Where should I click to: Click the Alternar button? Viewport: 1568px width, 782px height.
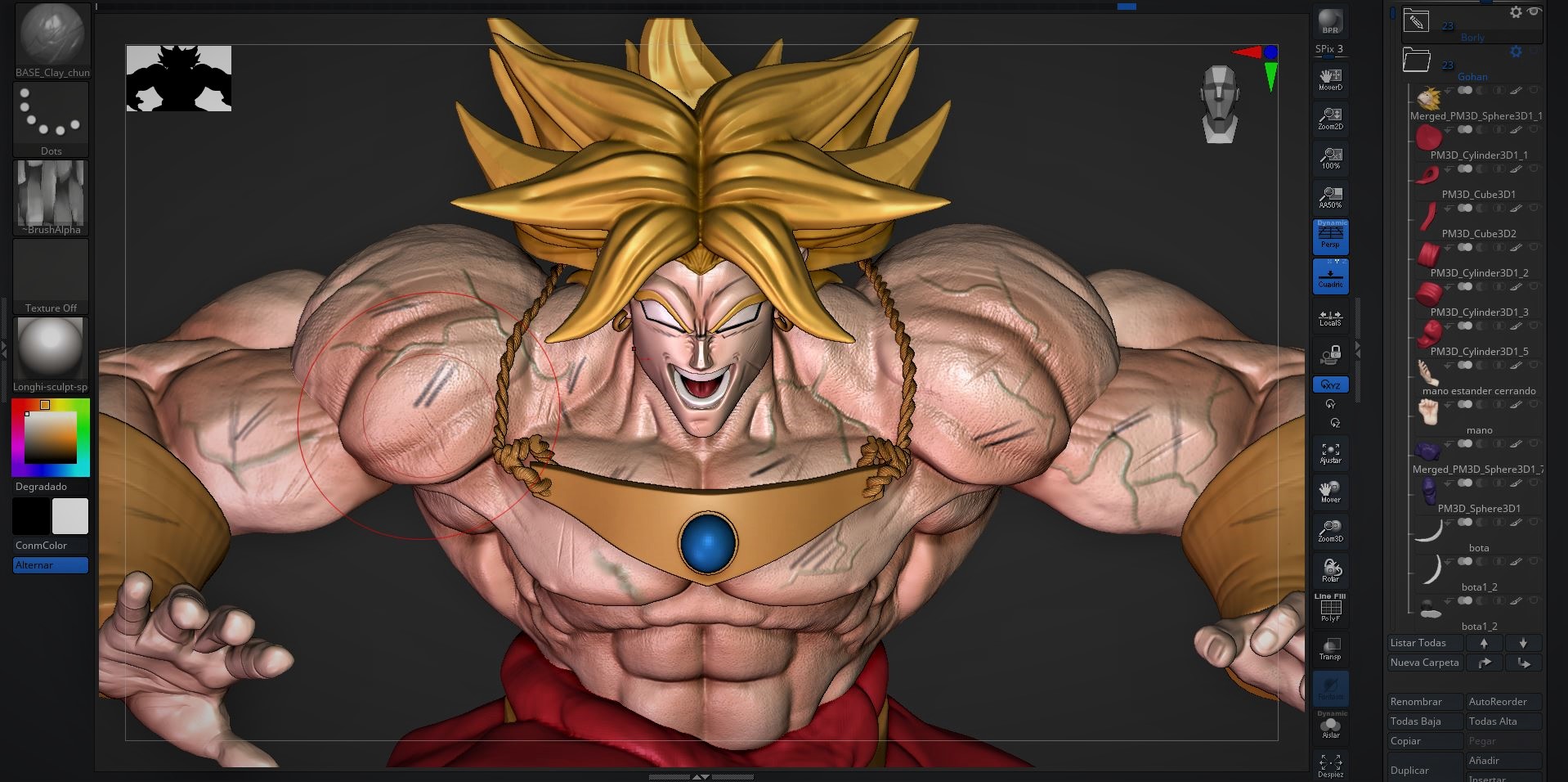point(51,565)
